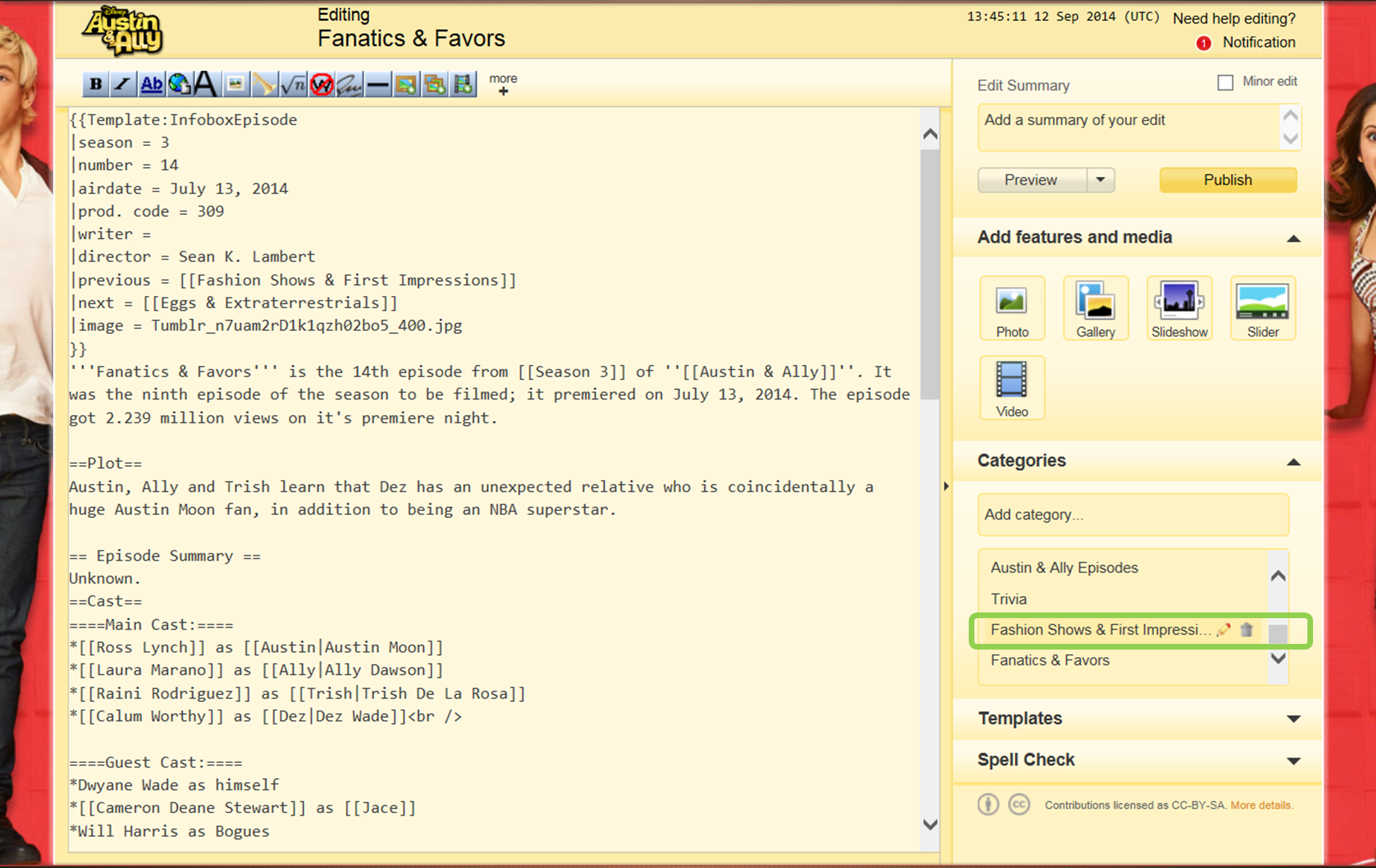Click red notification badge
Viewport: 1376px width, 868px height.
(x=1203, y=43)
